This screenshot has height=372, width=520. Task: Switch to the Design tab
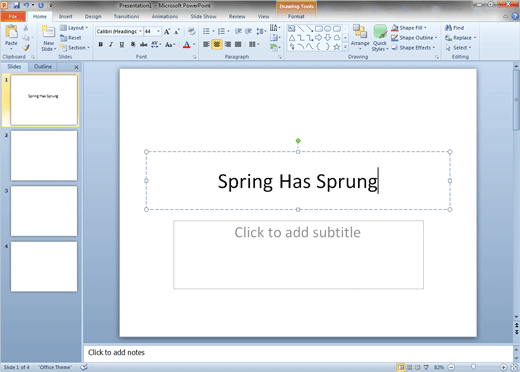coord(93,16)
